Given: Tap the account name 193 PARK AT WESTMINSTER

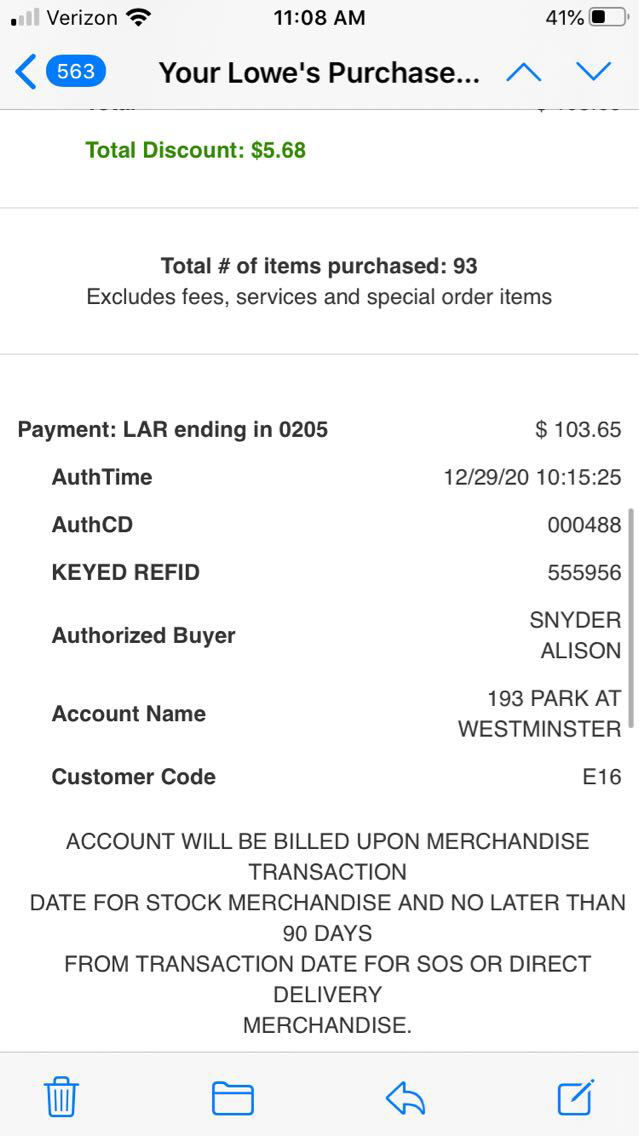Looking at the screenshot, I should tap(540, 713).
